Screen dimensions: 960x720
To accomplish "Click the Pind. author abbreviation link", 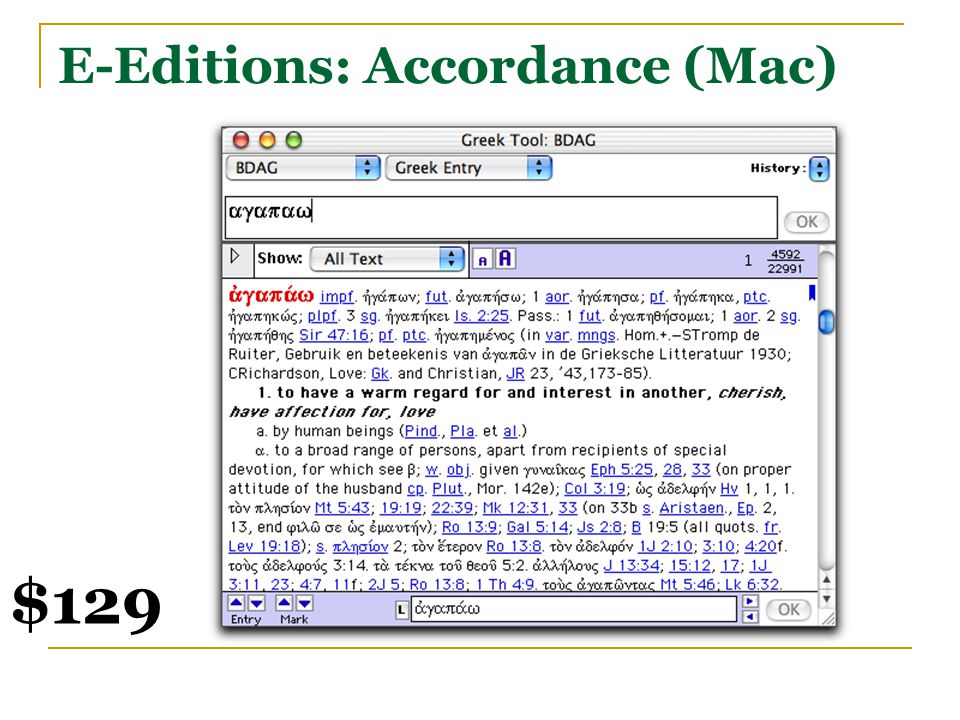I will click(x=422, y=431).
